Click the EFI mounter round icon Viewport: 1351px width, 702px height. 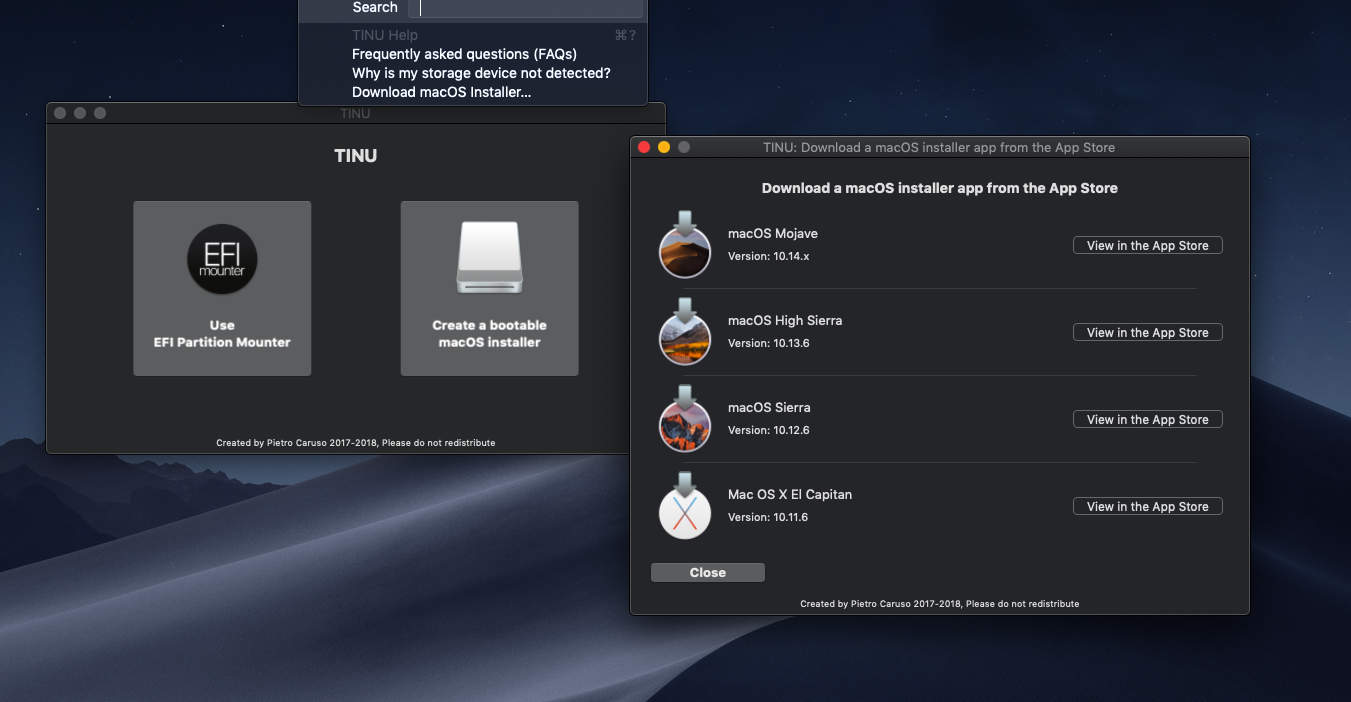pyautogui.click(x=222, y=258)
